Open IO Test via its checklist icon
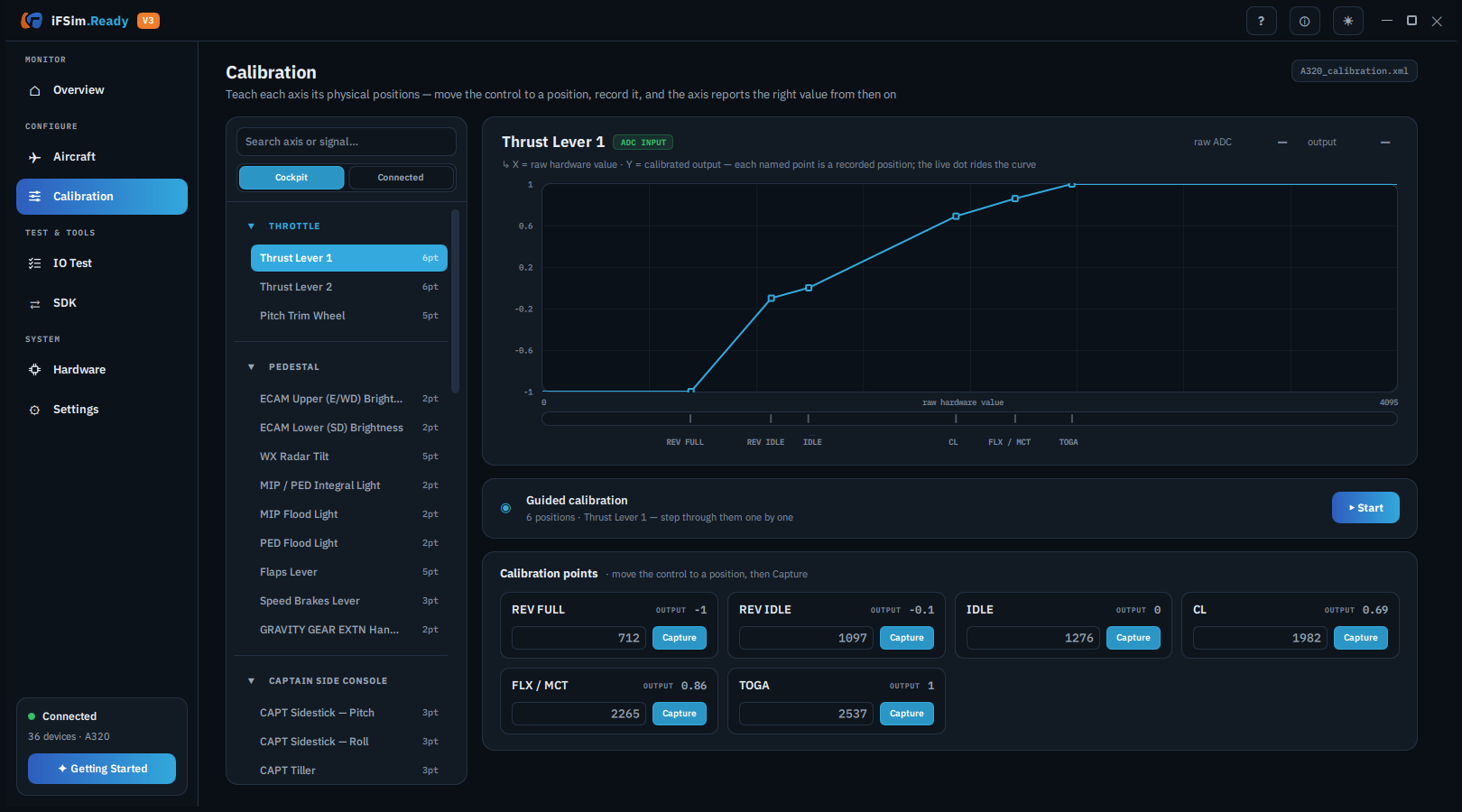The image size is (1462, 812). (x=34, y=263)
